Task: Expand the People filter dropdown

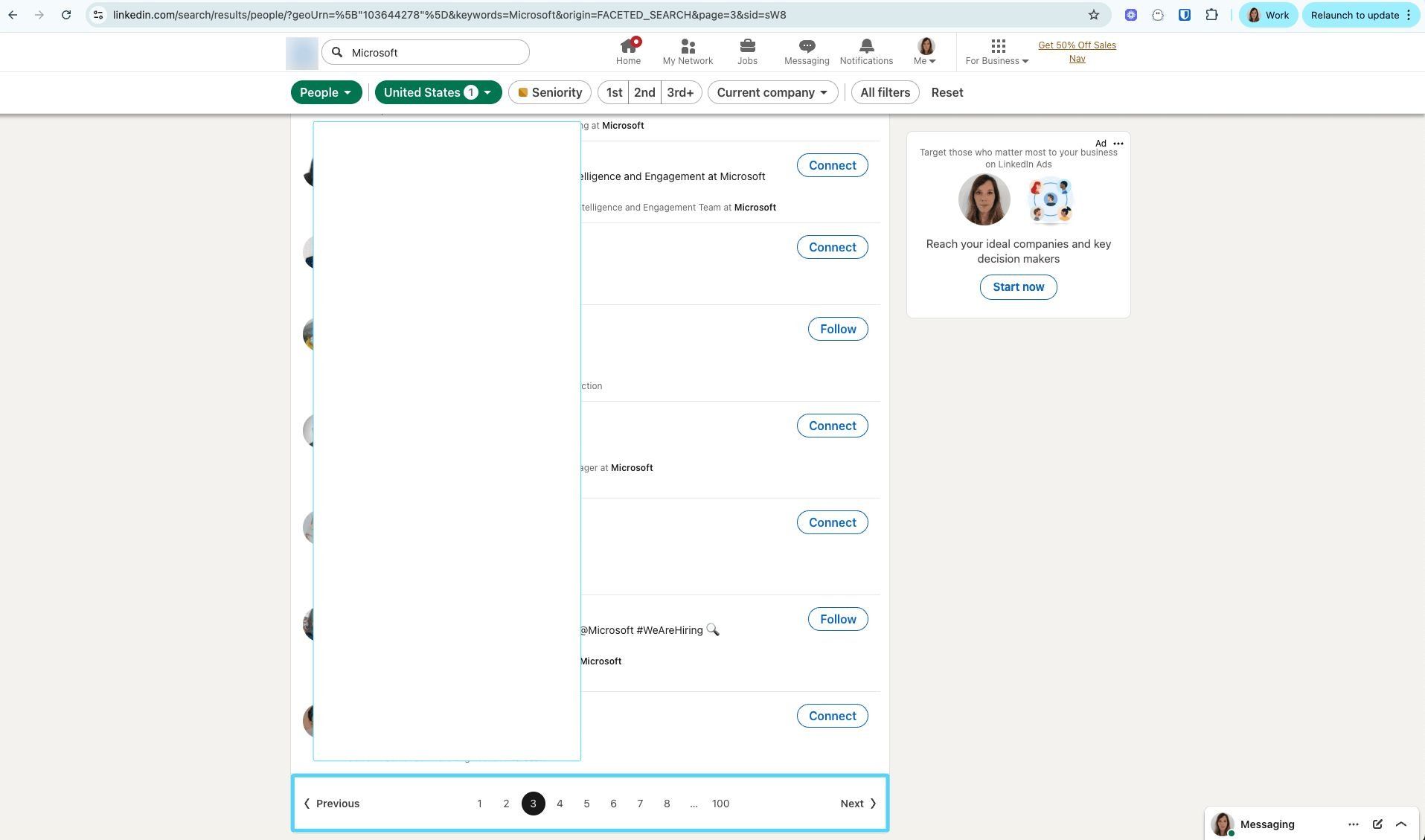Action: pos(326,92)
